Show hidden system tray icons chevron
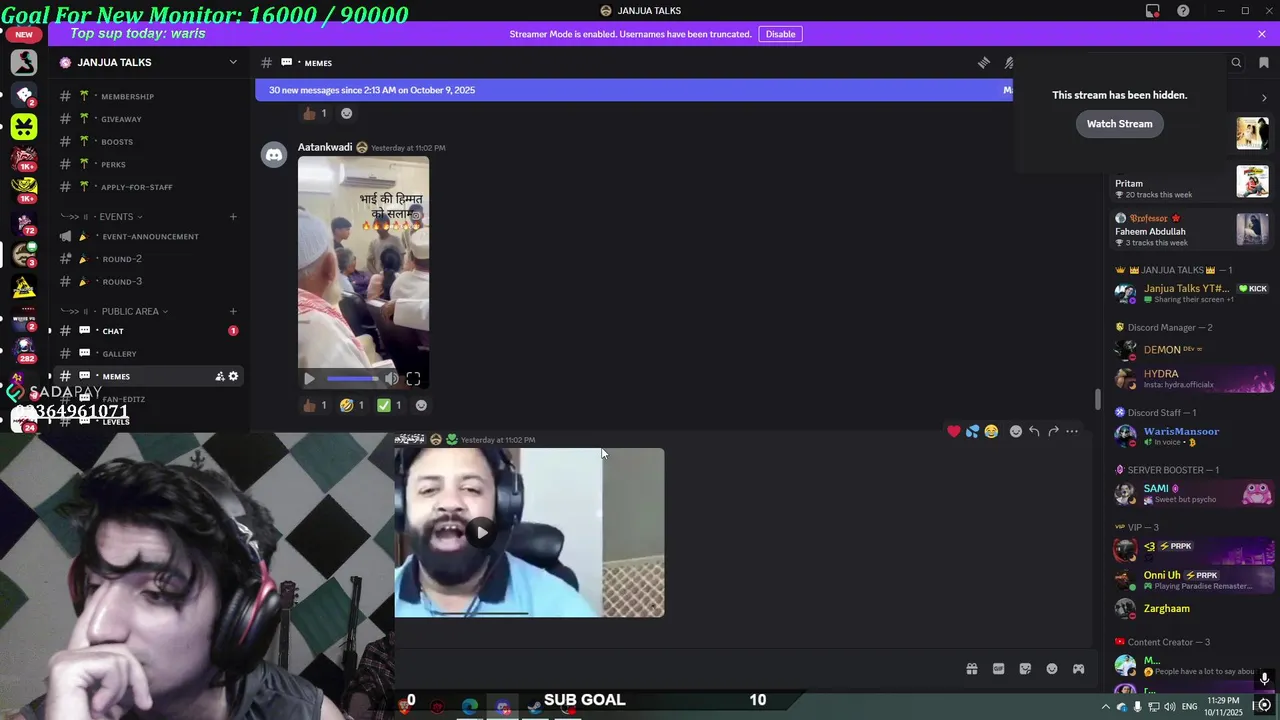This screenshot has height=720, width=1280. [1105, 707]
